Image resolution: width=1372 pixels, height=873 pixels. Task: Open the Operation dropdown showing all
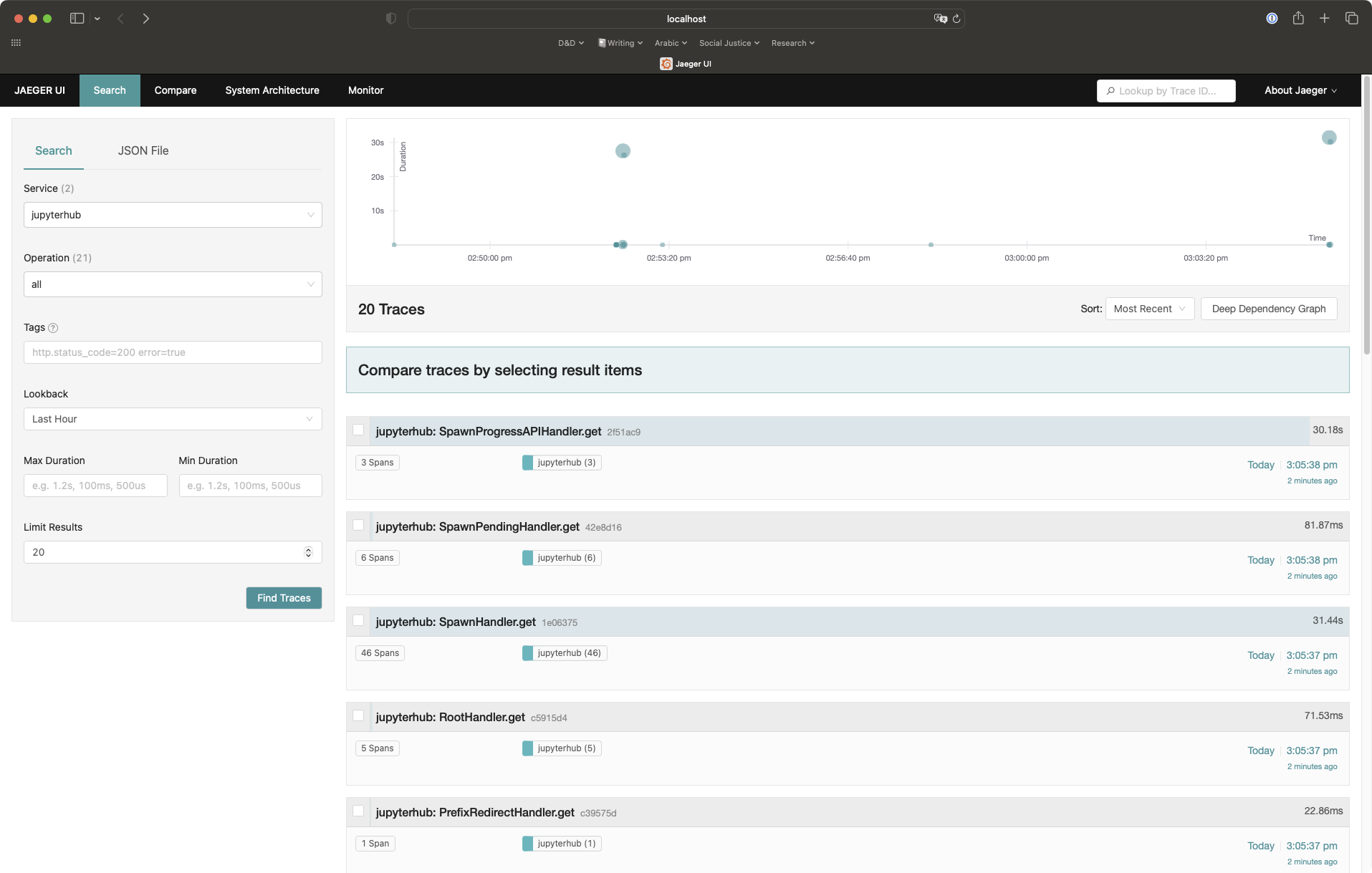(173, 284)
